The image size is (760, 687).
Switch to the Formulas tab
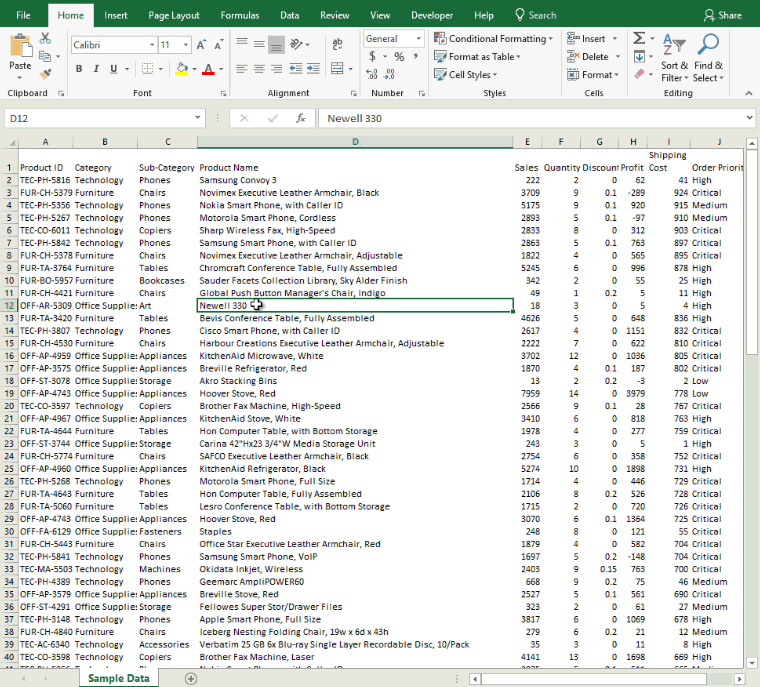coord(239,15)
